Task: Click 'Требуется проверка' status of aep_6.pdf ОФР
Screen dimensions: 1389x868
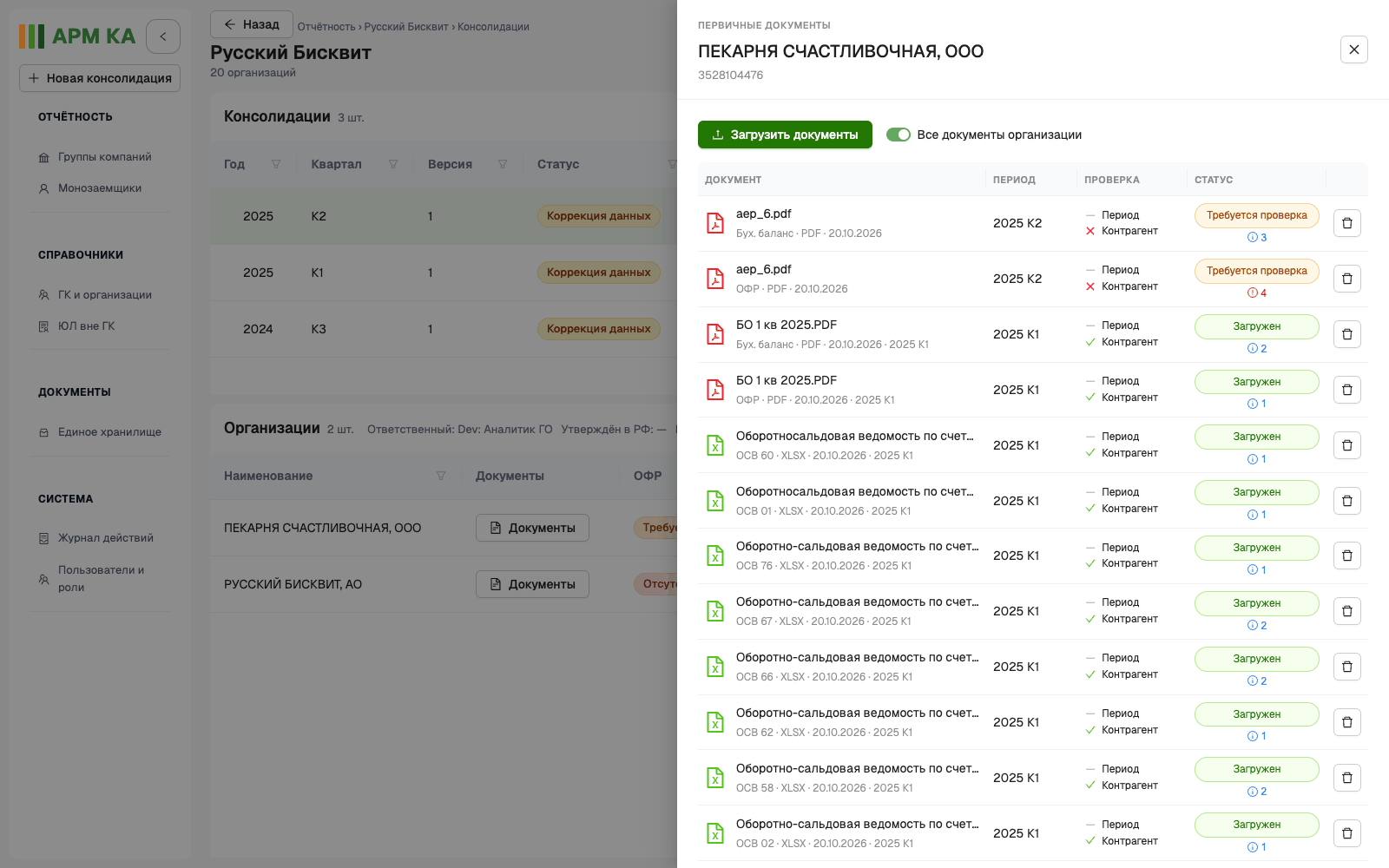Action: pos(1256,271)
